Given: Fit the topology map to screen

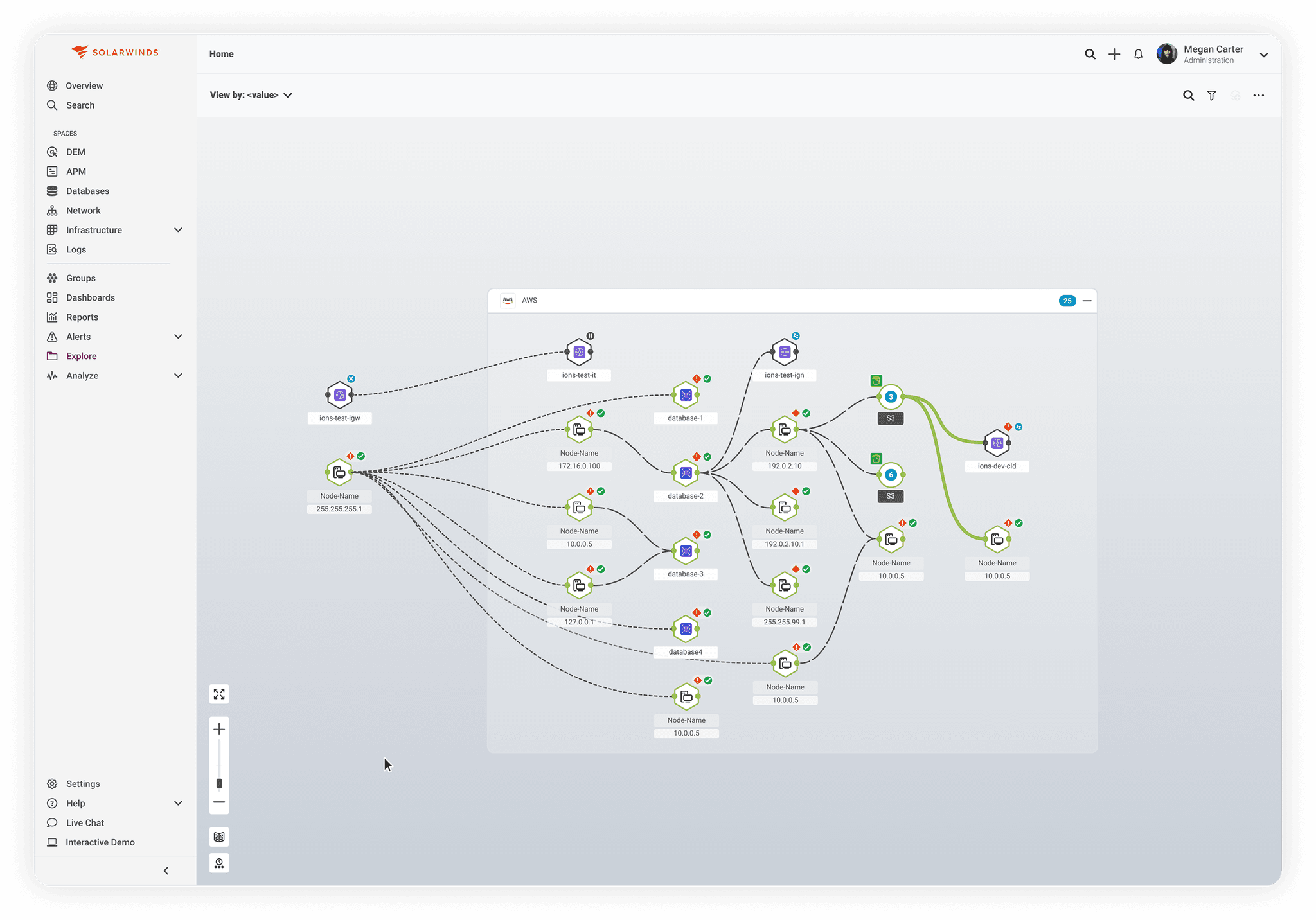Looking at the screenshot, I should tap(219, 694).
